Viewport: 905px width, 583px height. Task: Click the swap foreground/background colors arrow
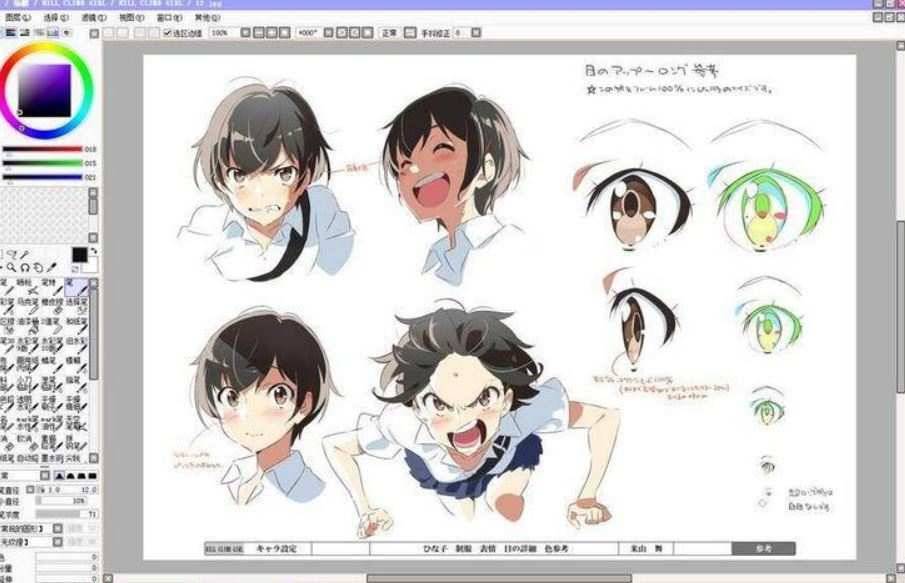[92, 253]
